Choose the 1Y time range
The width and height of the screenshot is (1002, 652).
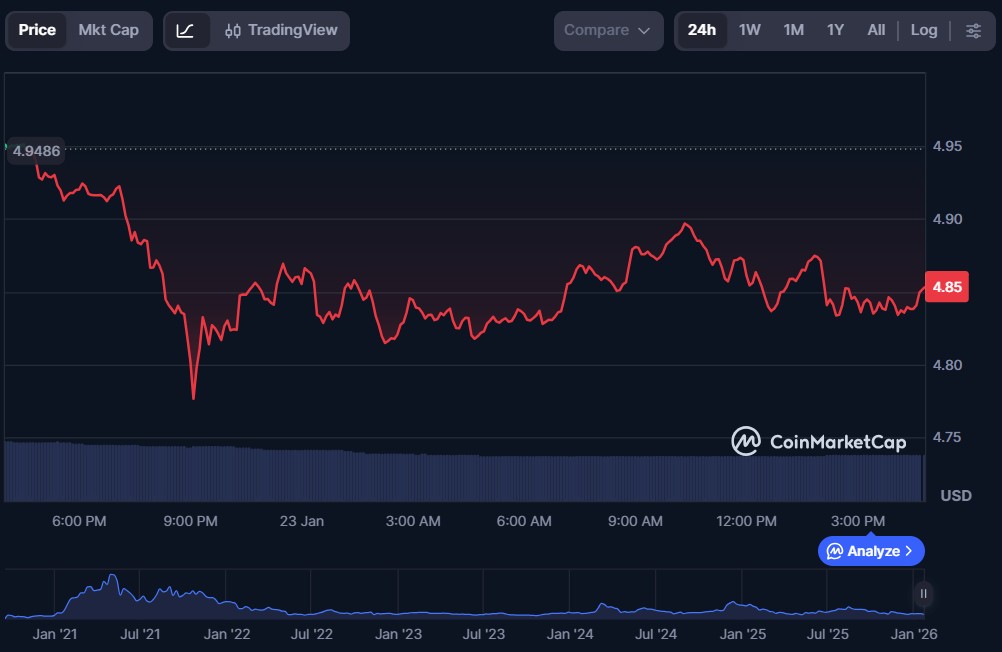point(835,30)
